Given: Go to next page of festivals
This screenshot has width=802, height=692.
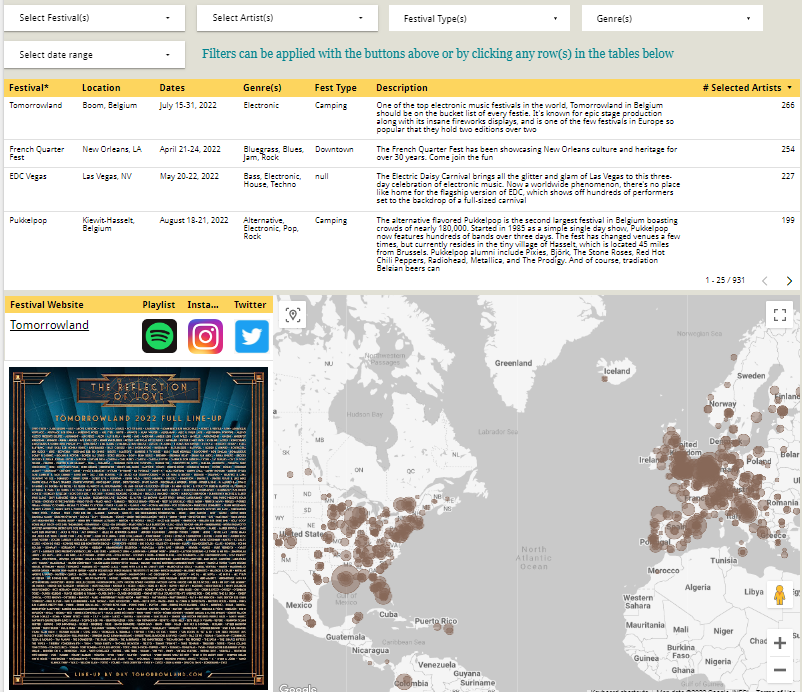Looking at the screenshot, I should click(789, 281).
